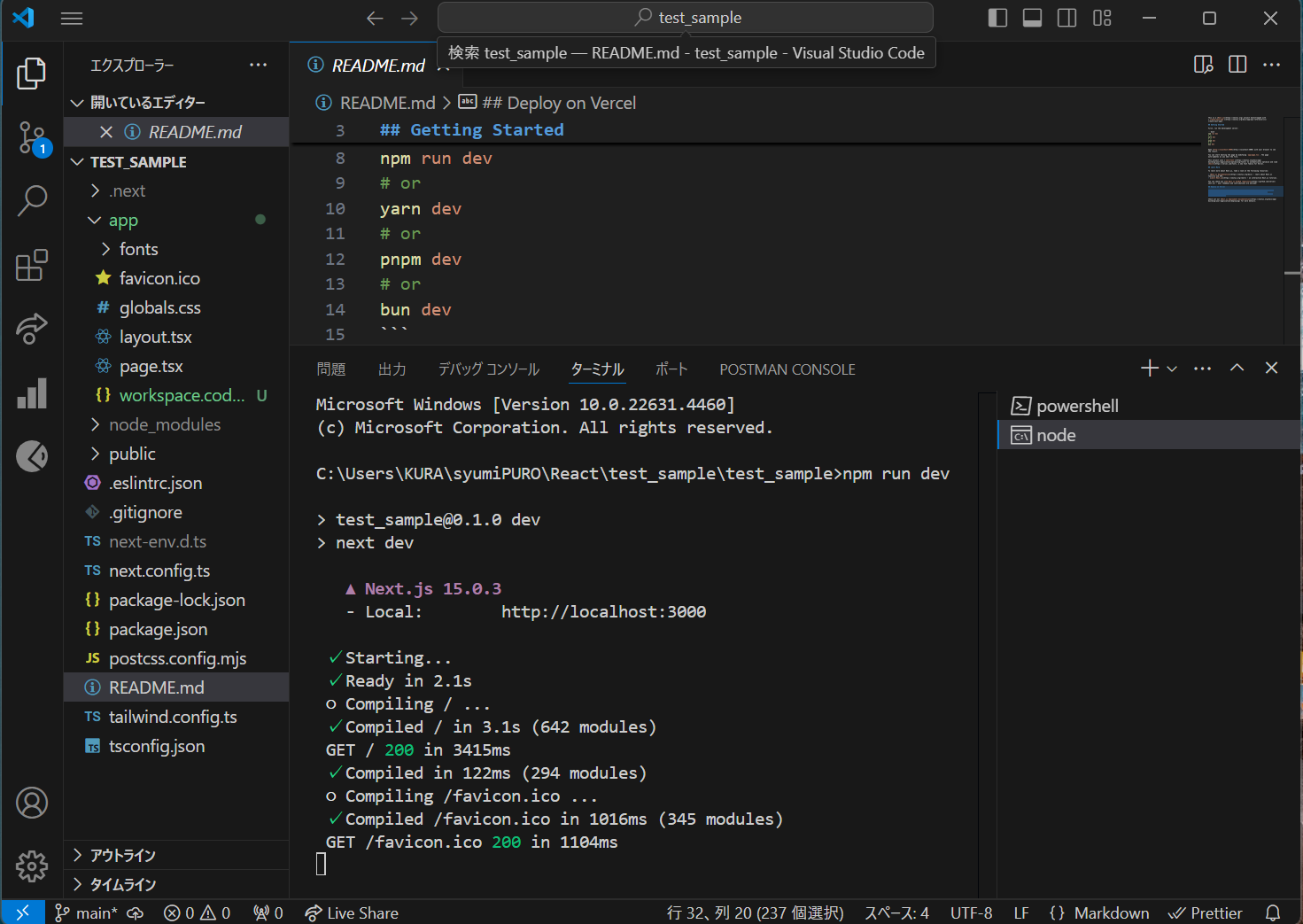Image resolution: width=1303 pixels, height=924 pixels.
Task: Expand the .next folder
Action: click(x=177, y=191)
